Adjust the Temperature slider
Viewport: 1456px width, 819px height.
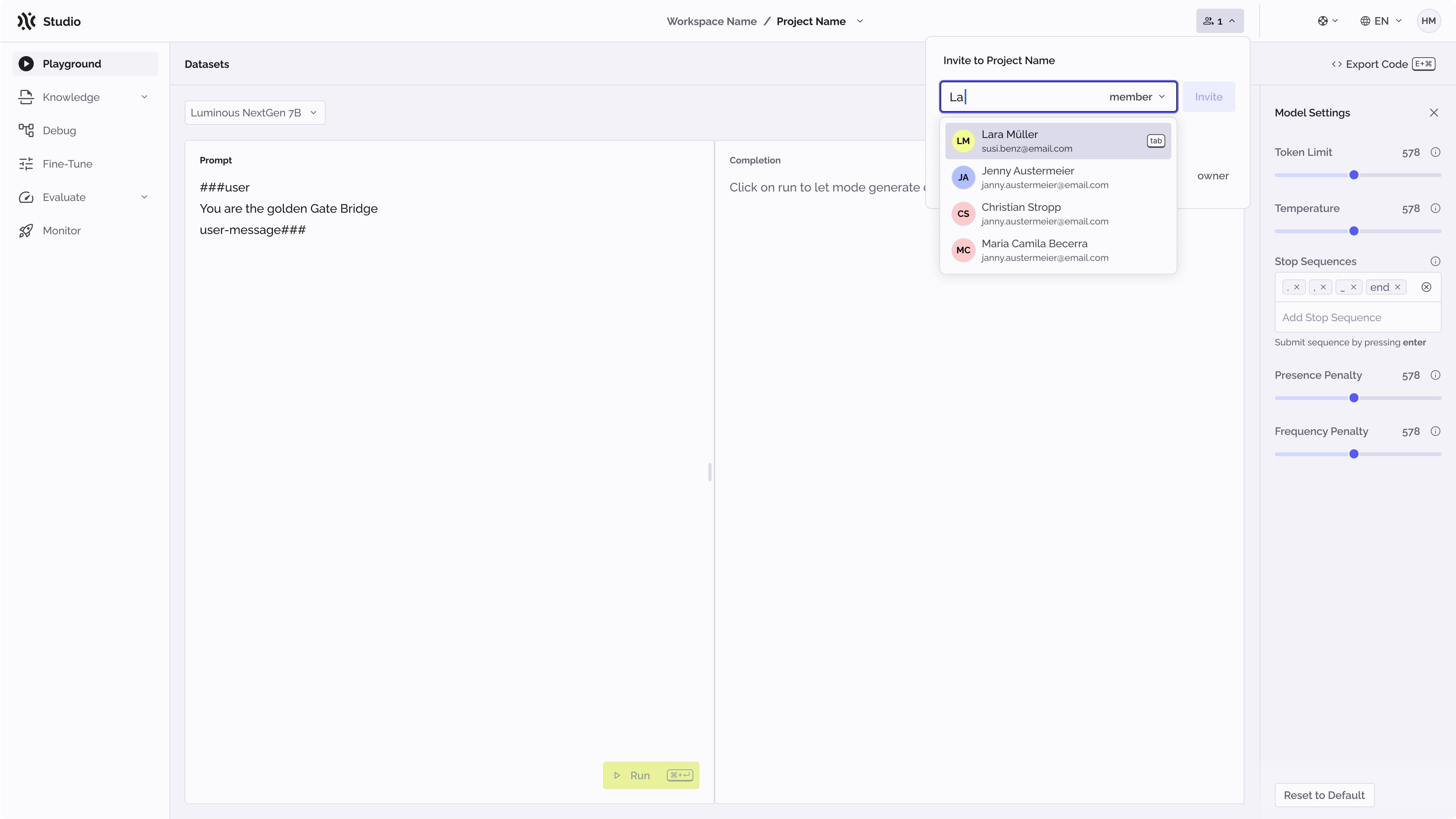tap(1354, 231)
